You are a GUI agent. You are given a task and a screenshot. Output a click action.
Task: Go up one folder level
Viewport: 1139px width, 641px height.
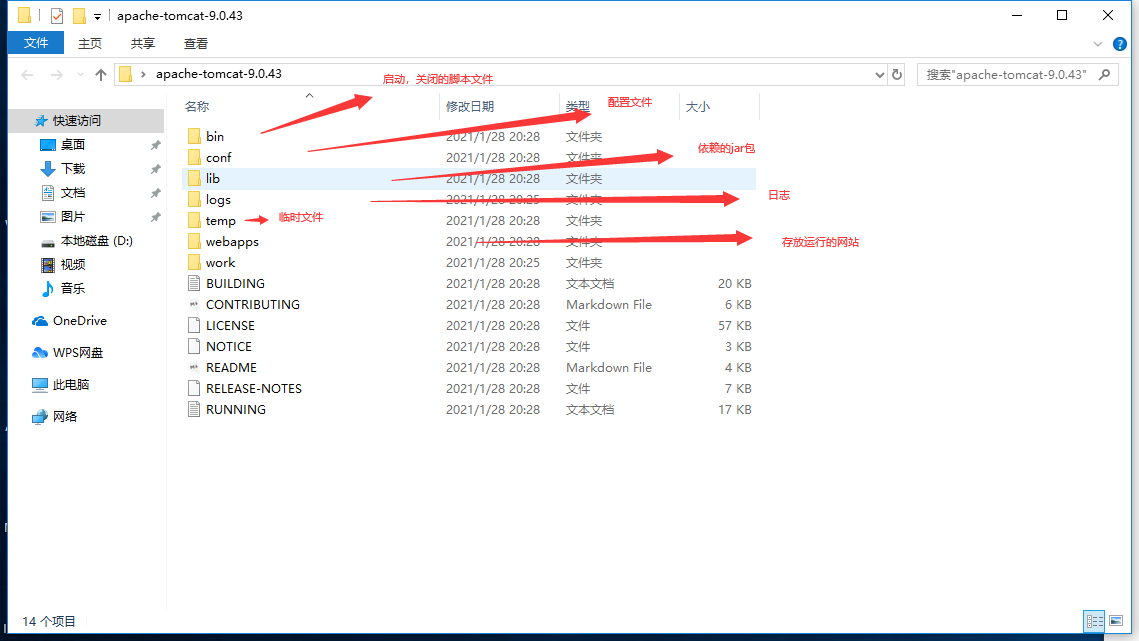tap(101, 74)
